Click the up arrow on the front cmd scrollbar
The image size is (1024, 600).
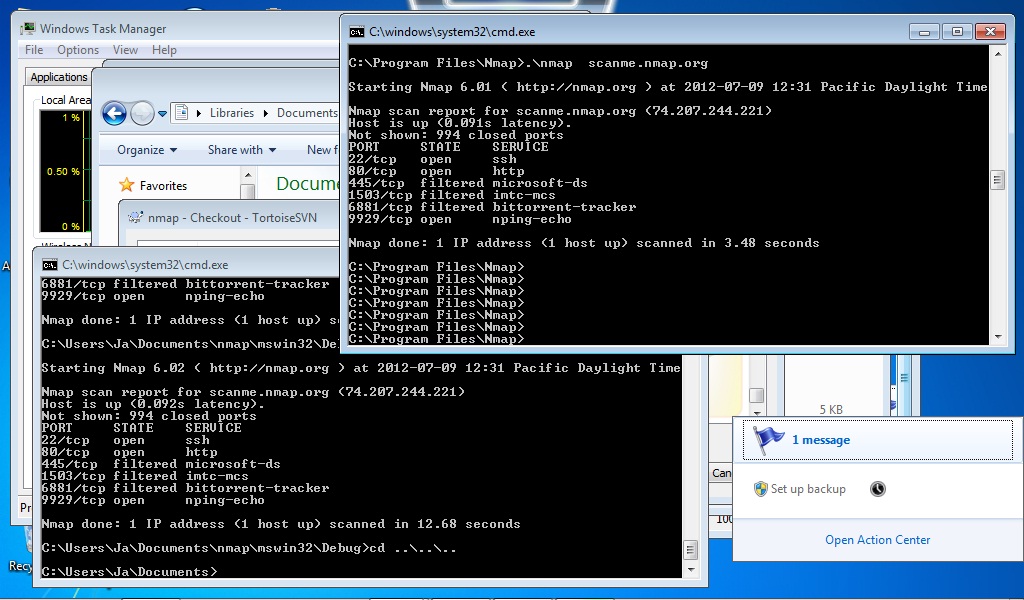pos(997,54)
